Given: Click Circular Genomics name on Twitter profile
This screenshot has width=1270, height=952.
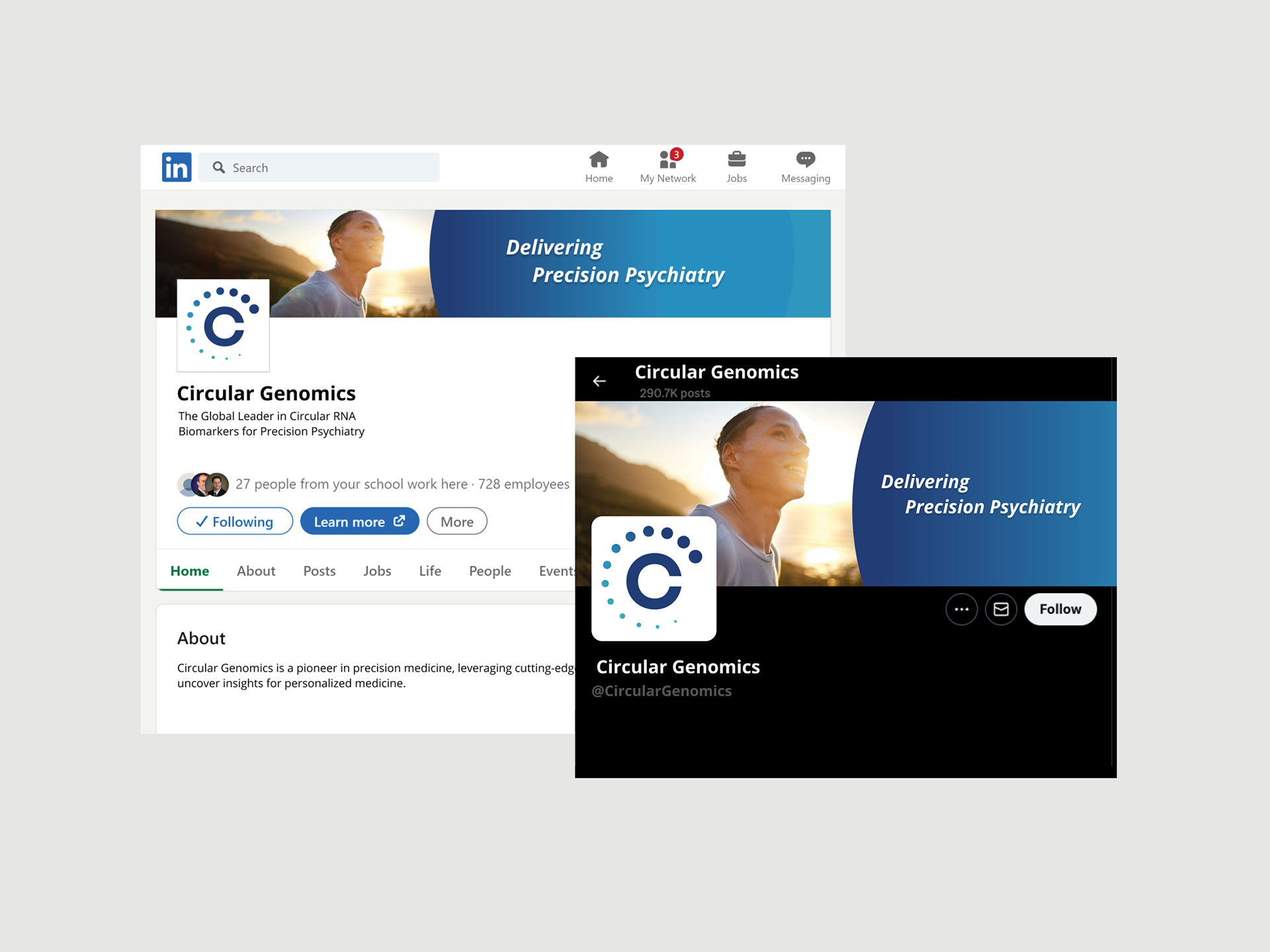Looking at the screenshot, I should coord(678,667).
